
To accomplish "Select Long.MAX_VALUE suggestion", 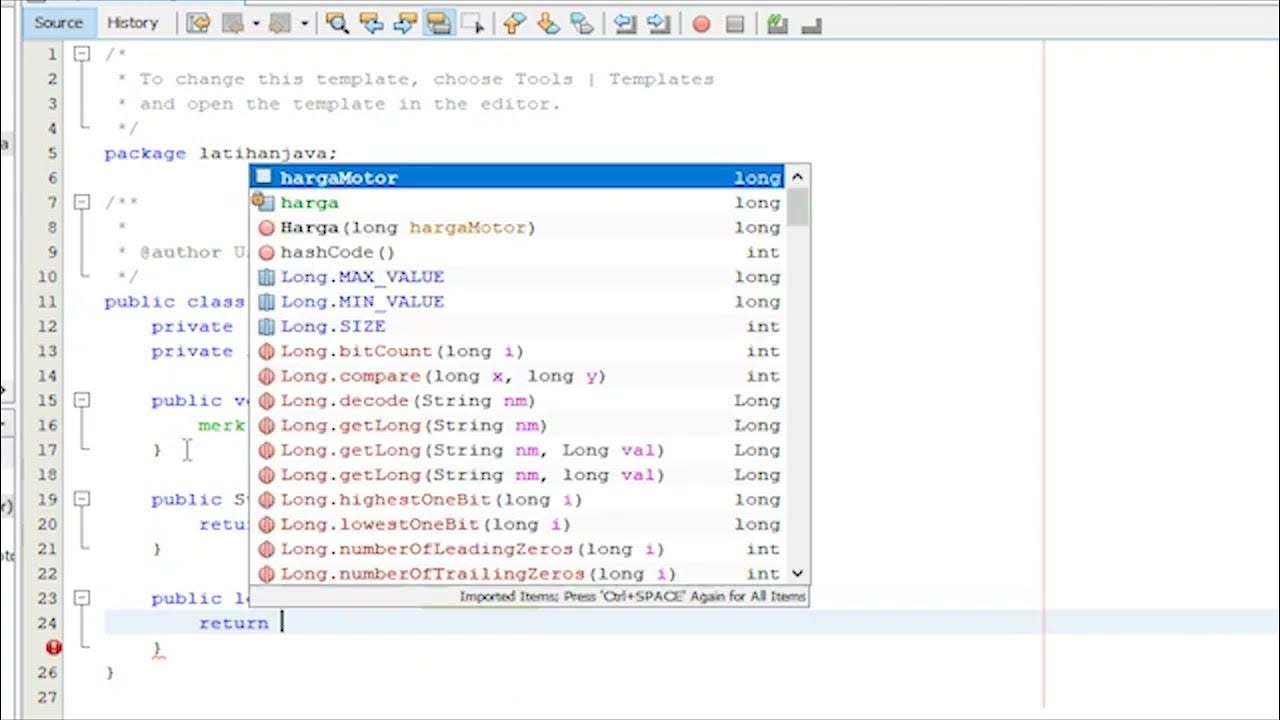I will click(518, 277).
